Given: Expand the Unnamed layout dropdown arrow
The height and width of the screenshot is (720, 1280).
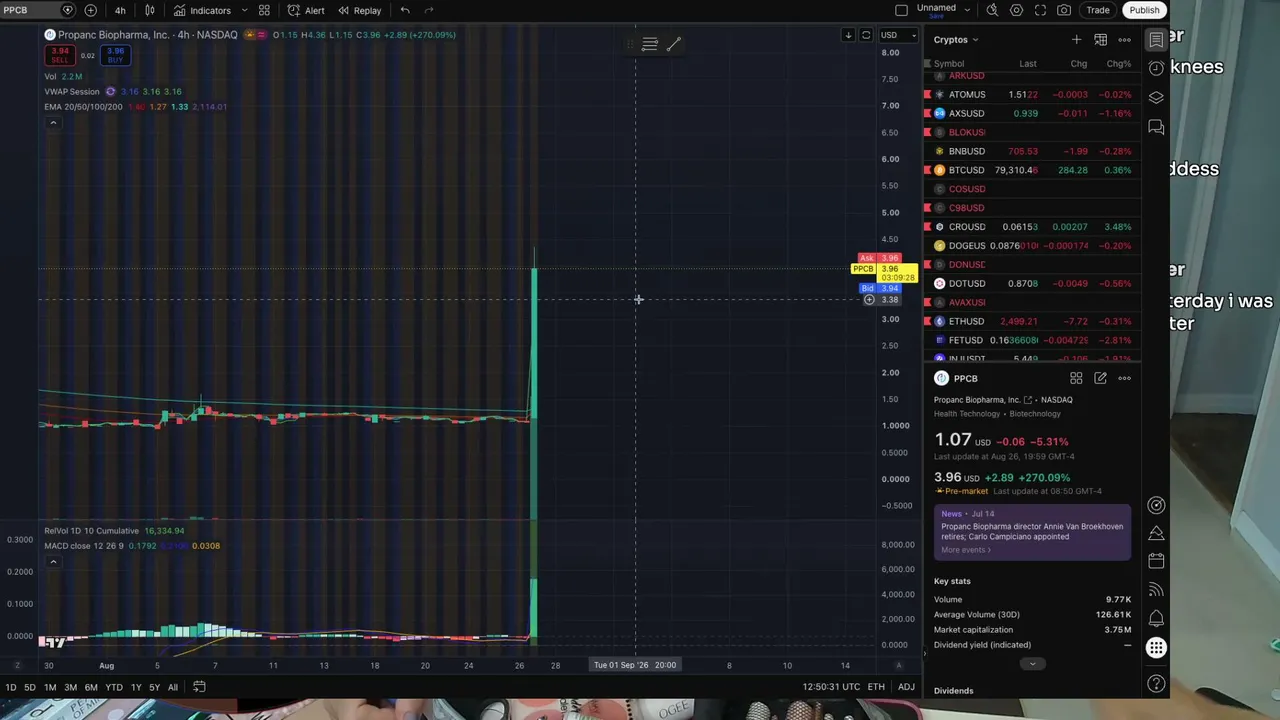Looking at the screenshot, I should [967, 9].
